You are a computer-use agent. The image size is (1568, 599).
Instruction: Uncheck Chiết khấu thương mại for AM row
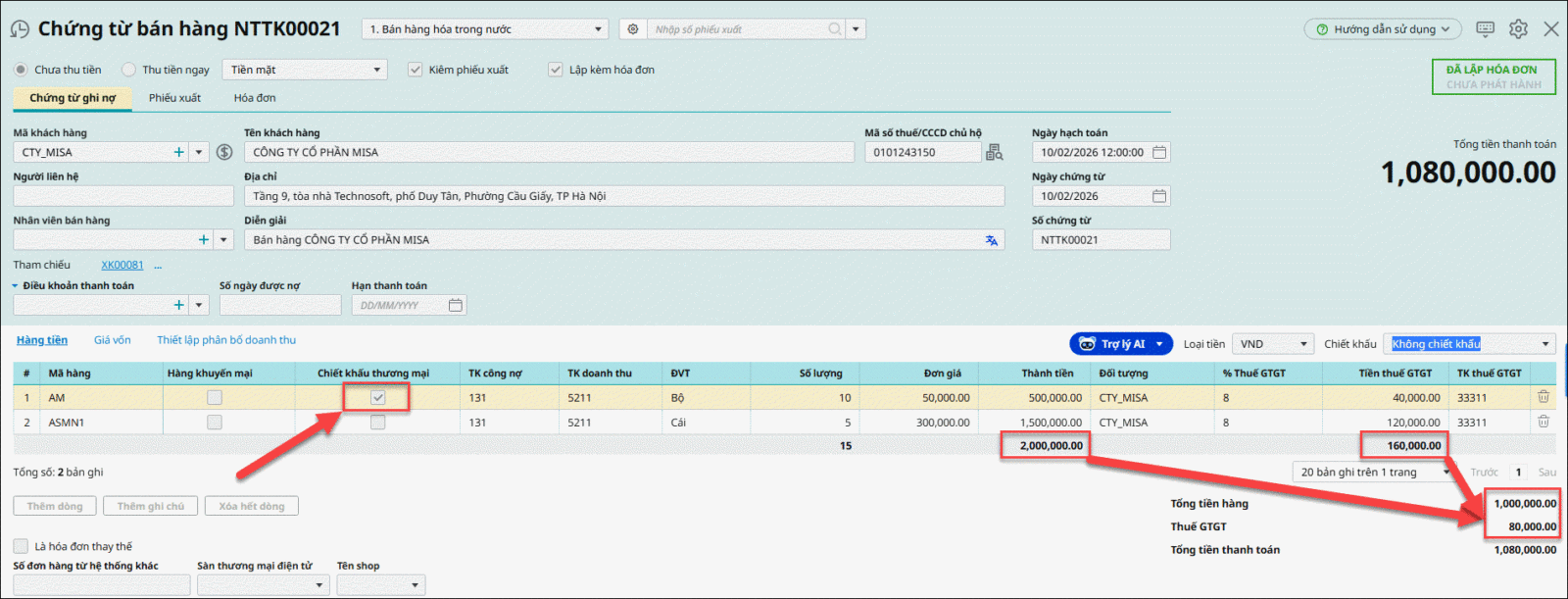pos(377,397)
